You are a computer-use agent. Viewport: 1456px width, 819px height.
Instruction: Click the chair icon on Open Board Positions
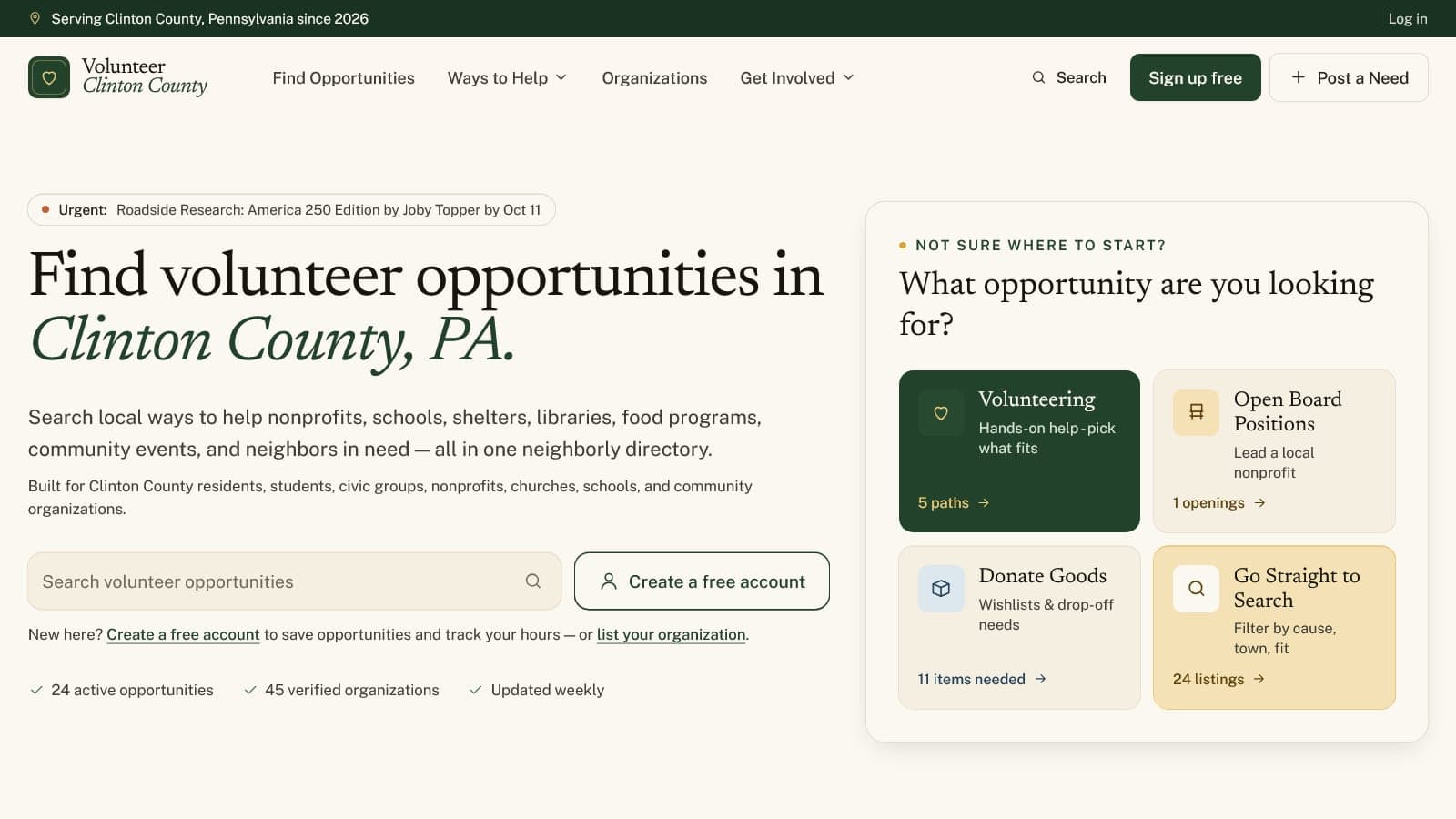coord(1196,413)
